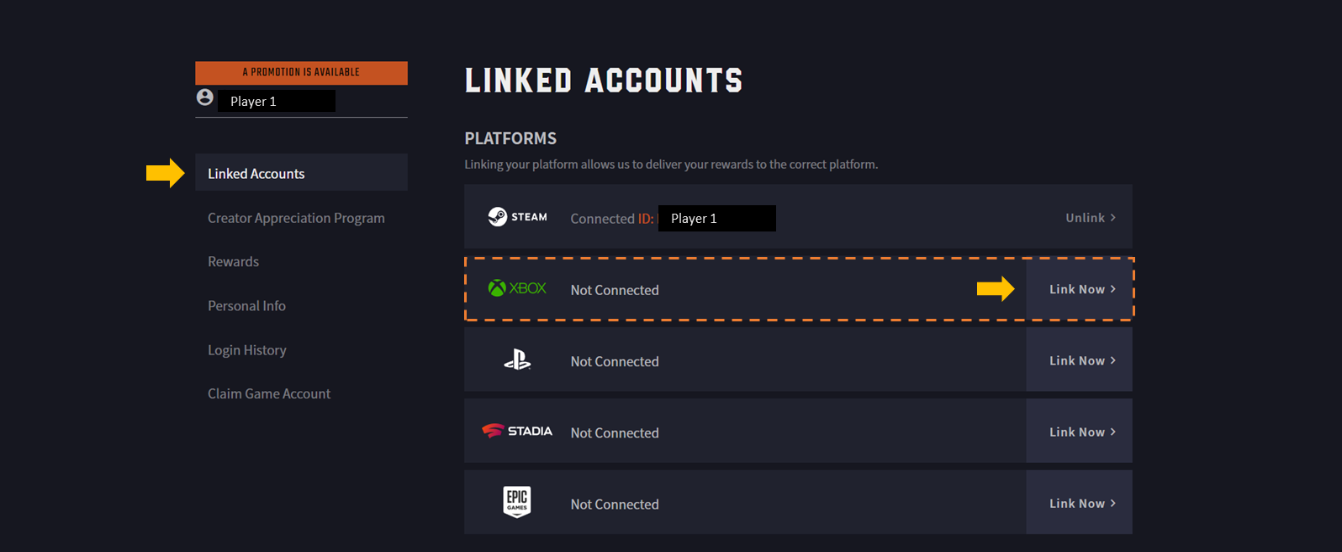Screen dimensions: 1342x552
Task: Link the Epic Games account now
Action: [1080, 504]
